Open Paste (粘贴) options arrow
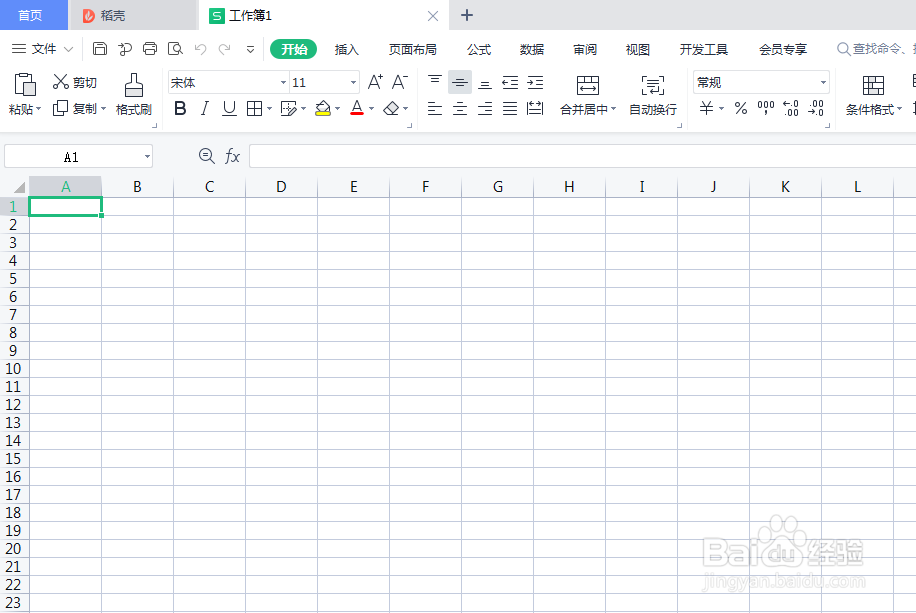This screenshot has width=916, height=613. point(39,109)
